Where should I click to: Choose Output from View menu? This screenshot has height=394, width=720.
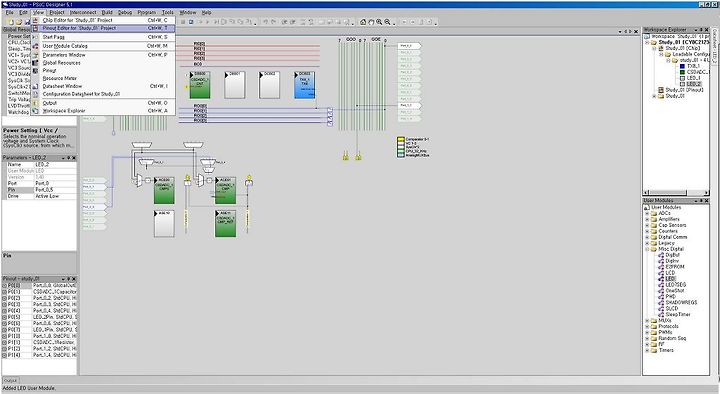(x=103, y=103)
